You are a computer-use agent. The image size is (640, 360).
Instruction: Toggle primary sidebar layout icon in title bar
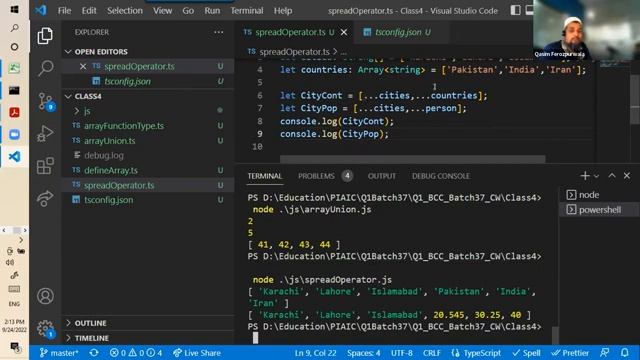pos(516,10)
